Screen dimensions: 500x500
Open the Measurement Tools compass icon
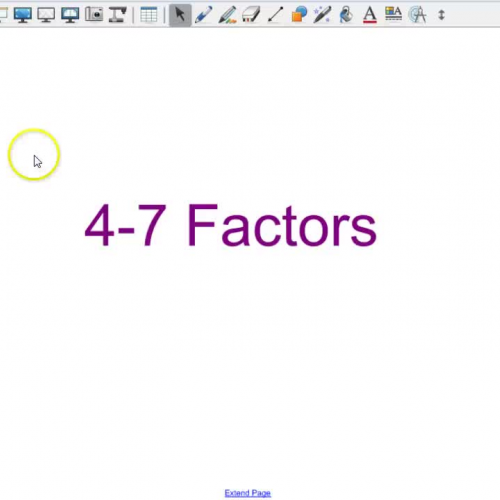417,15
